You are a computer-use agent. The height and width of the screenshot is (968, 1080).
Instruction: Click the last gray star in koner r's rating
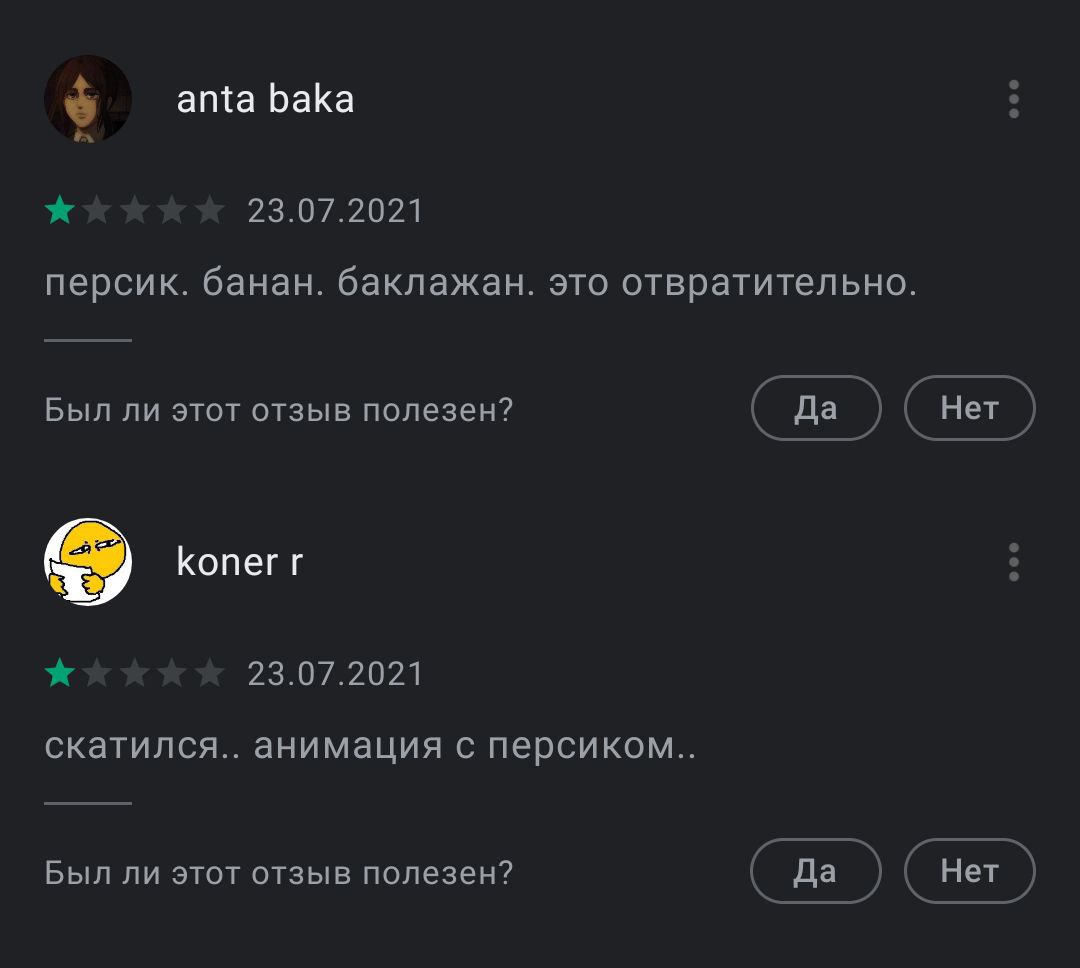click(x=209, y=674)
